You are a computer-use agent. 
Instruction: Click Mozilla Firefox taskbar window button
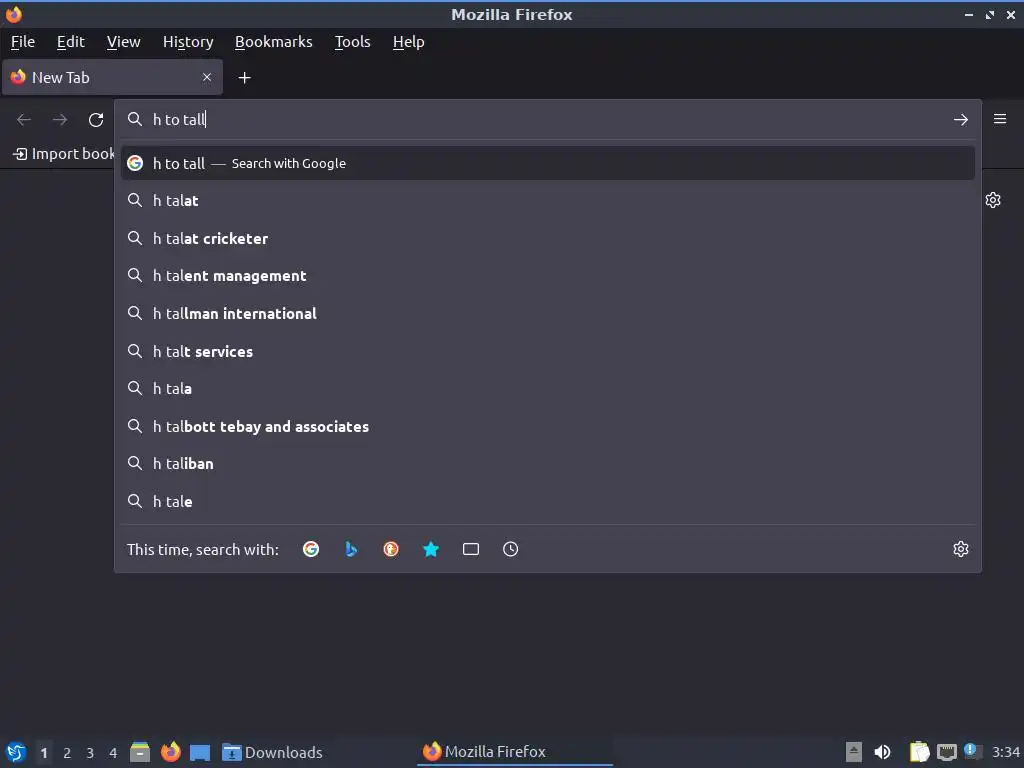515,752
